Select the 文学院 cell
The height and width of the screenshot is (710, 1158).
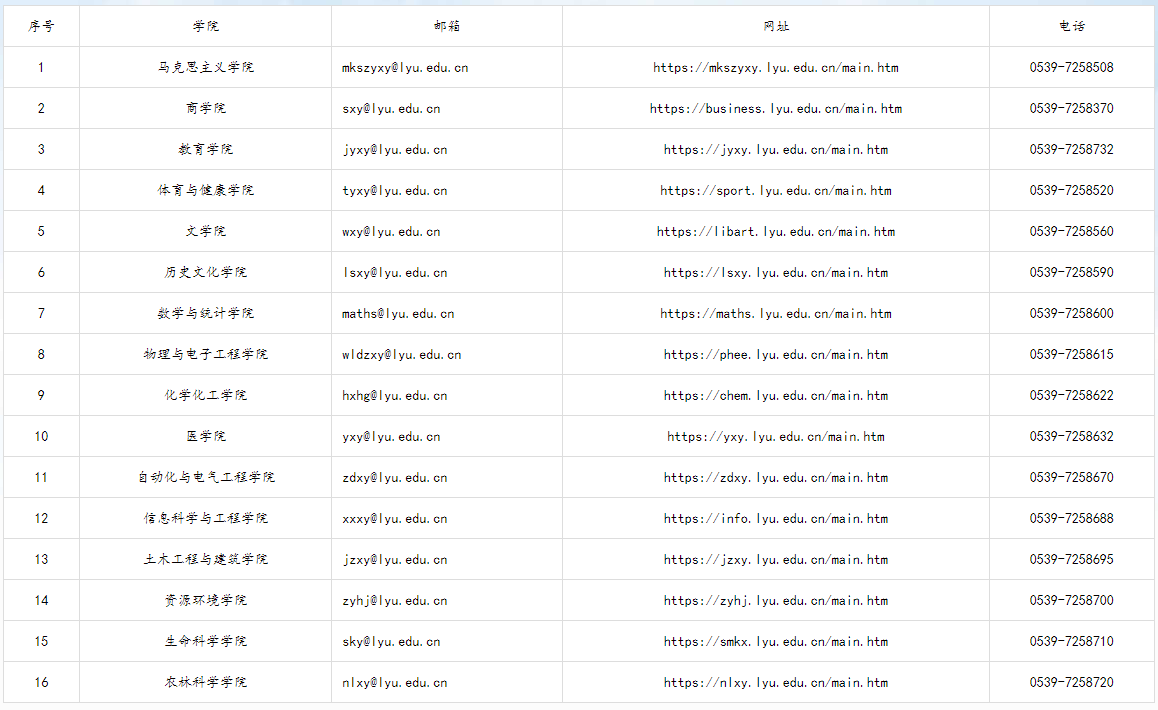click(205, 231)
